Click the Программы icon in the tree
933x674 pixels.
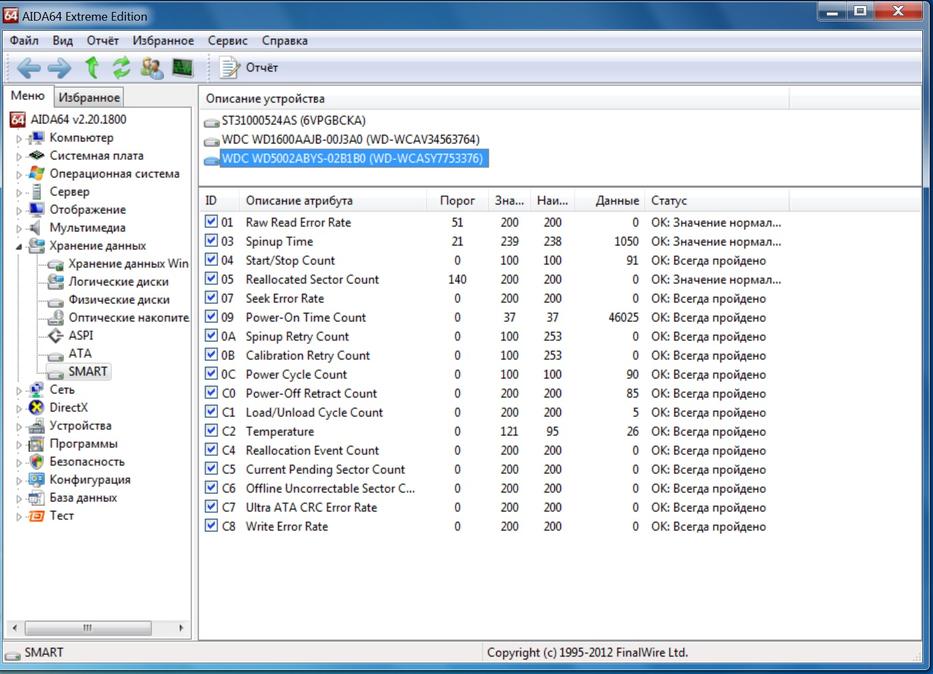pyautogui.click(x=37, y=444)
